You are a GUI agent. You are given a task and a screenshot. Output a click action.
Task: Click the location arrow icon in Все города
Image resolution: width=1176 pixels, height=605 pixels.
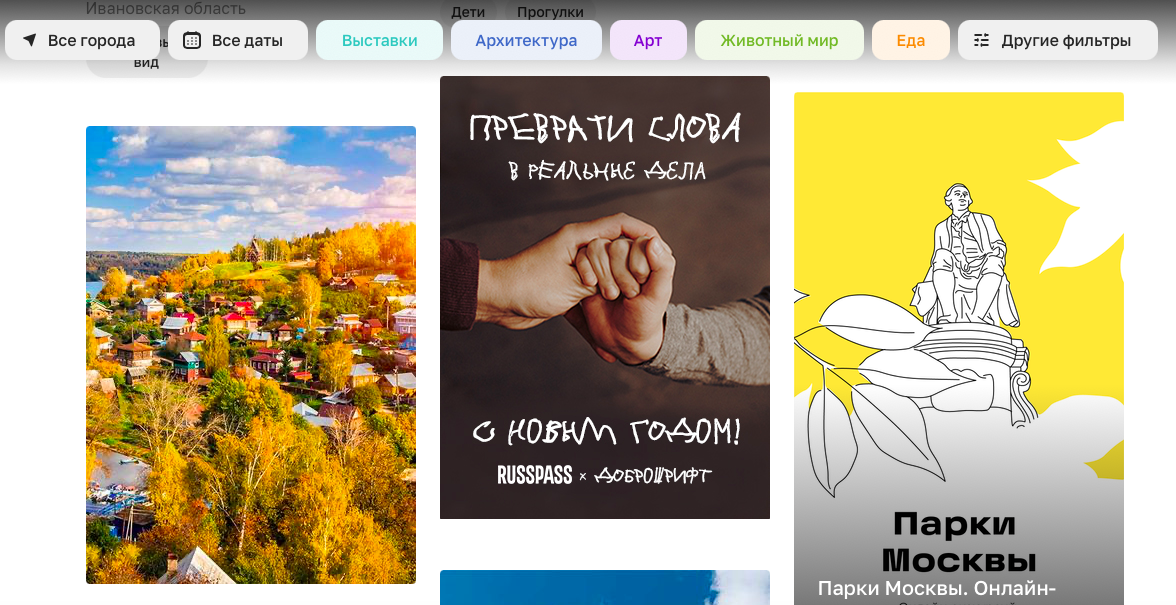point(29,40)
